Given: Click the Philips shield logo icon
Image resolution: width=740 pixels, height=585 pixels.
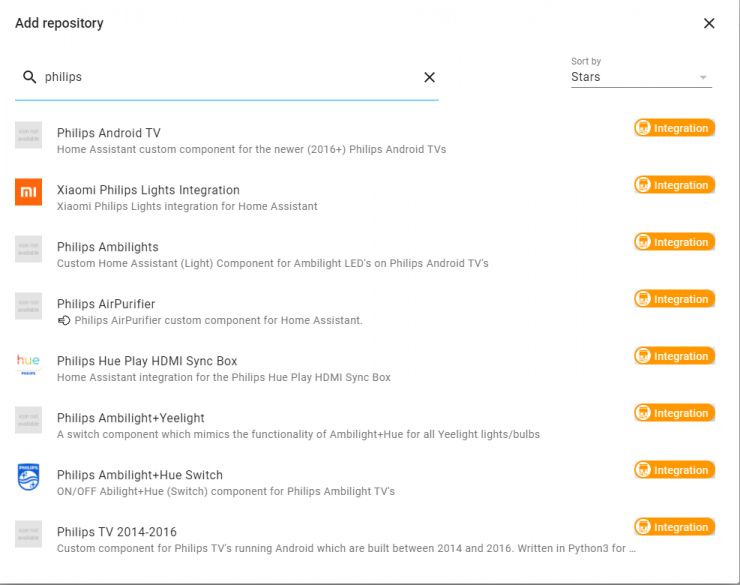Looking at the screenshot, I should tap(29, 476).
